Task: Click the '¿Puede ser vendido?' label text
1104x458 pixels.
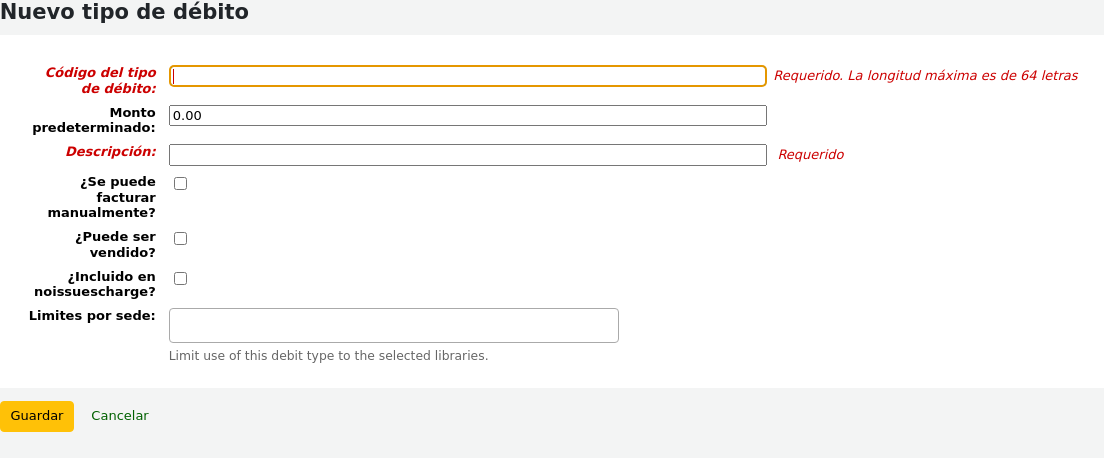Action: click(115, 244)
